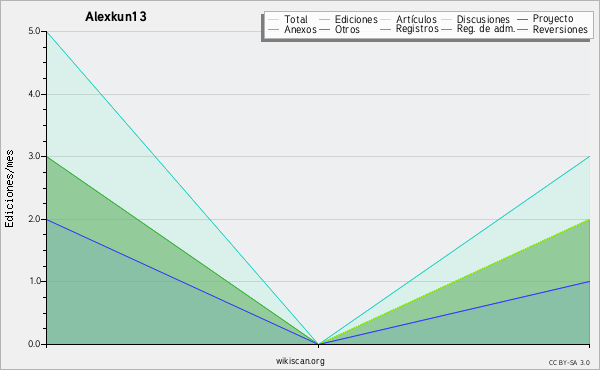Click the red Reversiones color line in legend
The image size is (600, 370).
click(522, 29)
